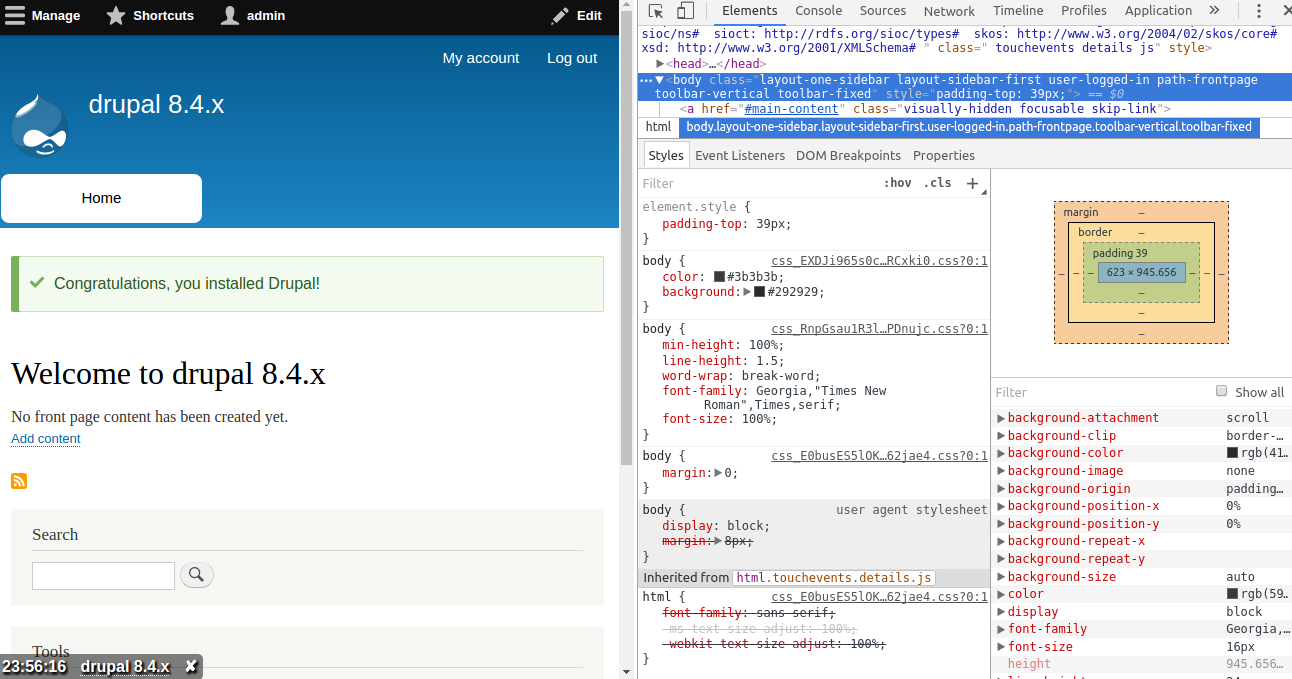Switch to DOM Breakpoints sub-tab

point(848,155)
